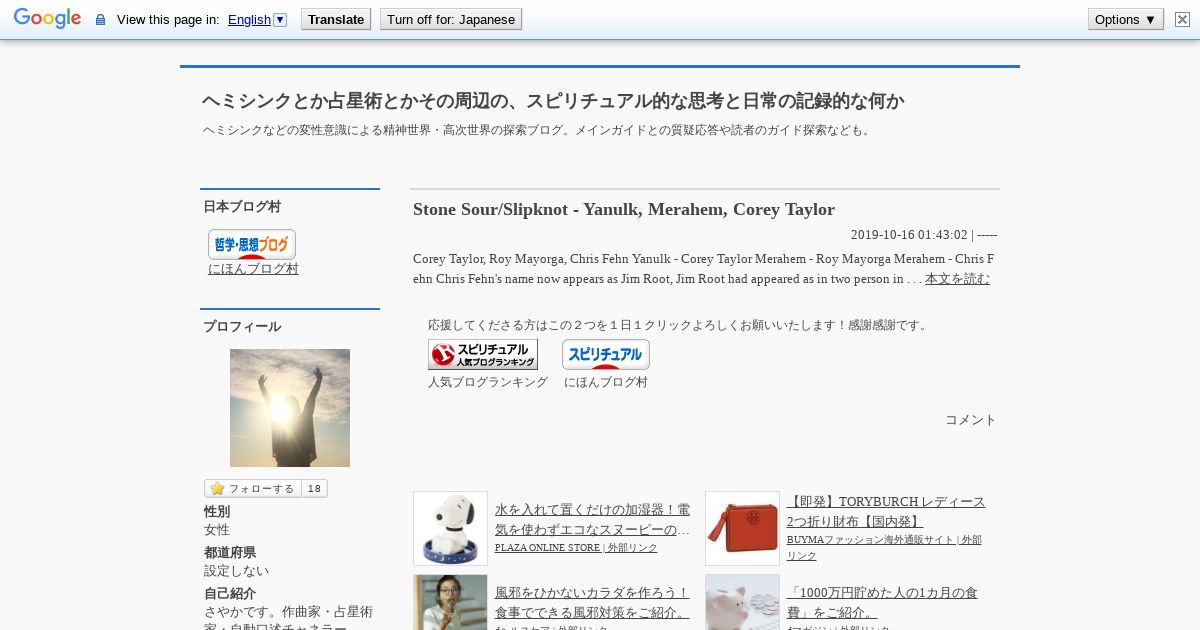Click the post date 2019-10-16 text
The height and width of the screenshot is (630, 1200).
point(909,235)
